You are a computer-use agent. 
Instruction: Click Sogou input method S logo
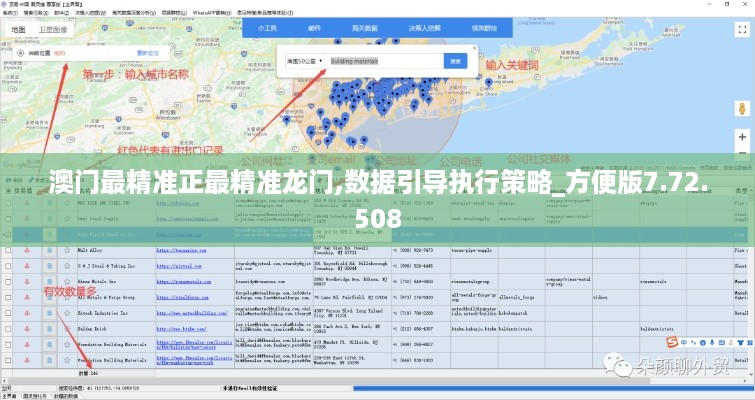pyautogui.click(x=672, y=342)
